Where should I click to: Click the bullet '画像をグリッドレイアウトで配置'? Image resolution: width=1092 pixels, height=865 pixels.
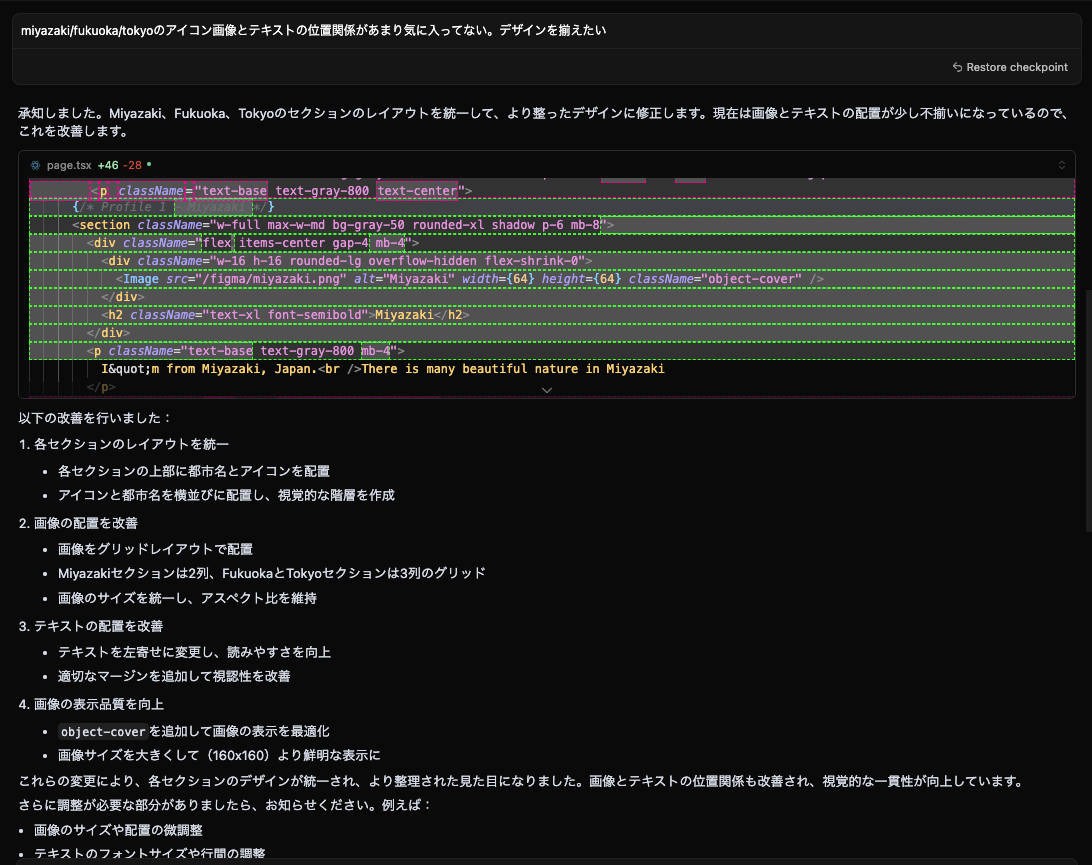155,549
